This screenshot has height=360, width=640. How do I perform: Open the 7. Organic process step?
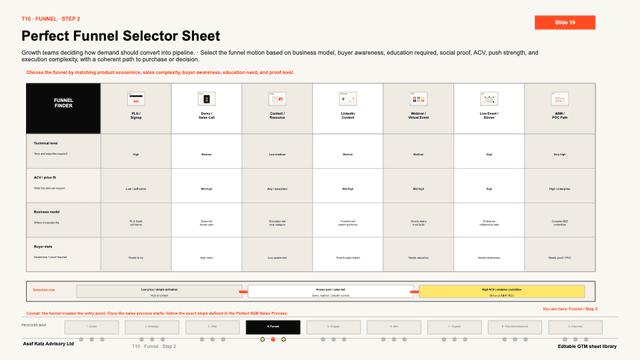[454, 327]
